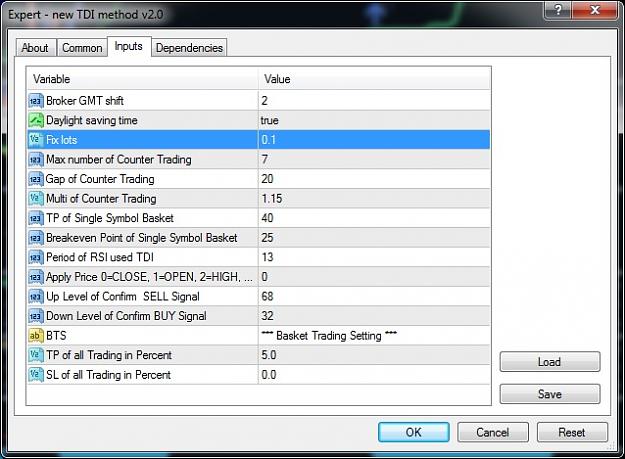Click the icon beside Period of RSI used TDI
This screenshot has height=459, width=625.
tap(35, 257)
